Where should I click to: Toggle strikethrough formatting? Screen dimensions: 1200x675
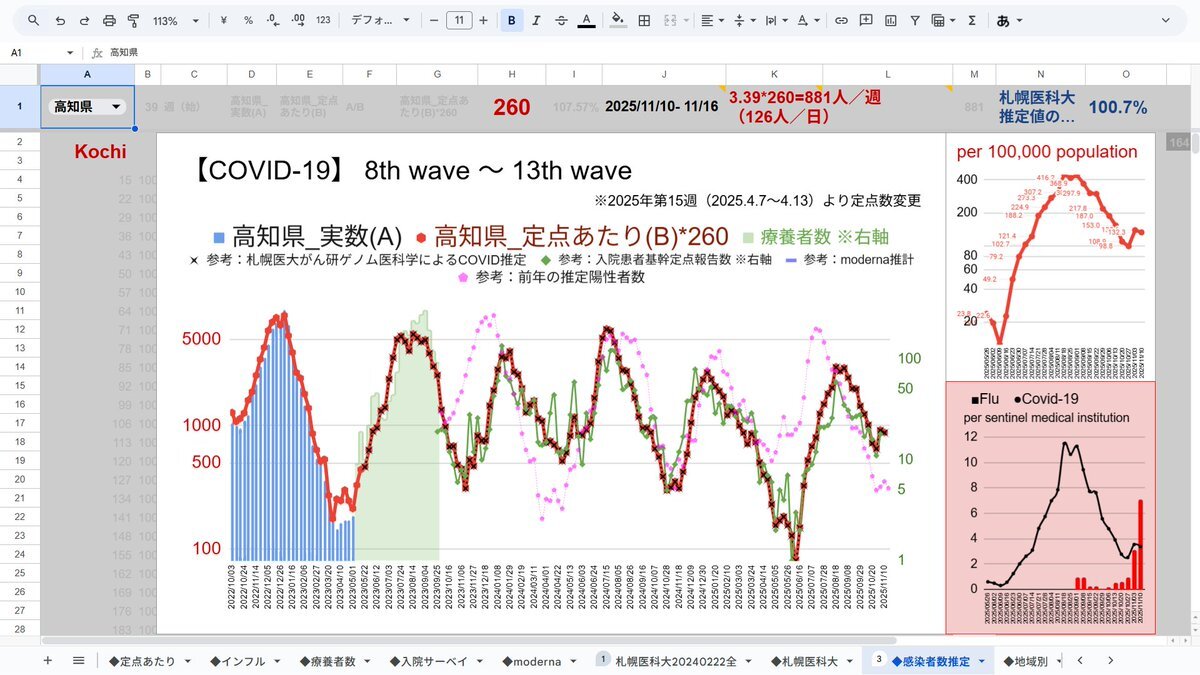[561, 20]
